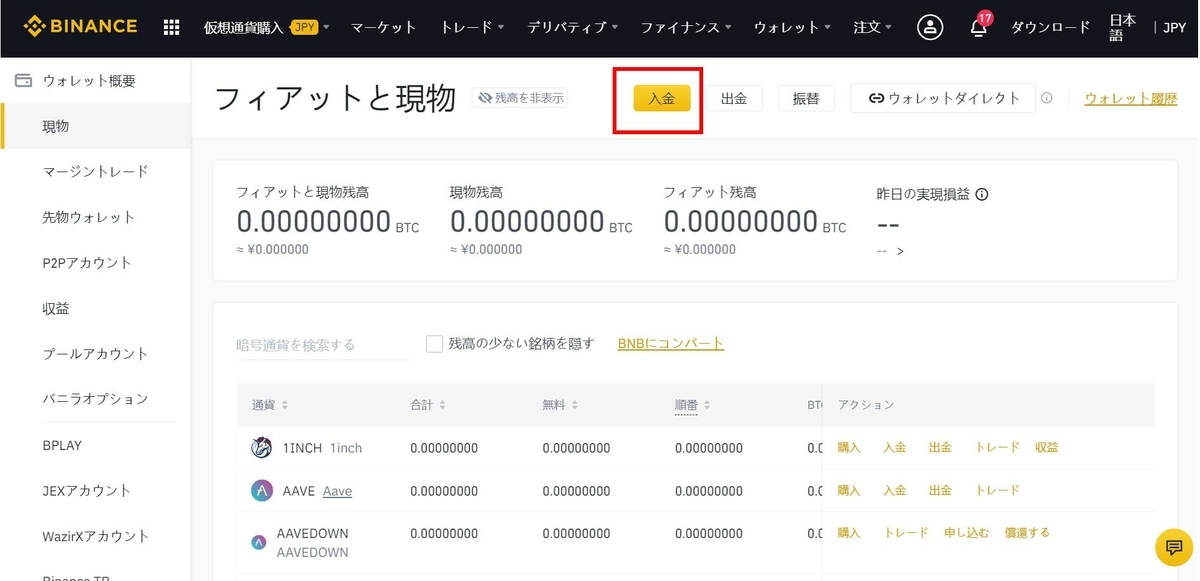Click the info icon next to 昨日の実現損益
1200x581 pixels.
point(982,194)
